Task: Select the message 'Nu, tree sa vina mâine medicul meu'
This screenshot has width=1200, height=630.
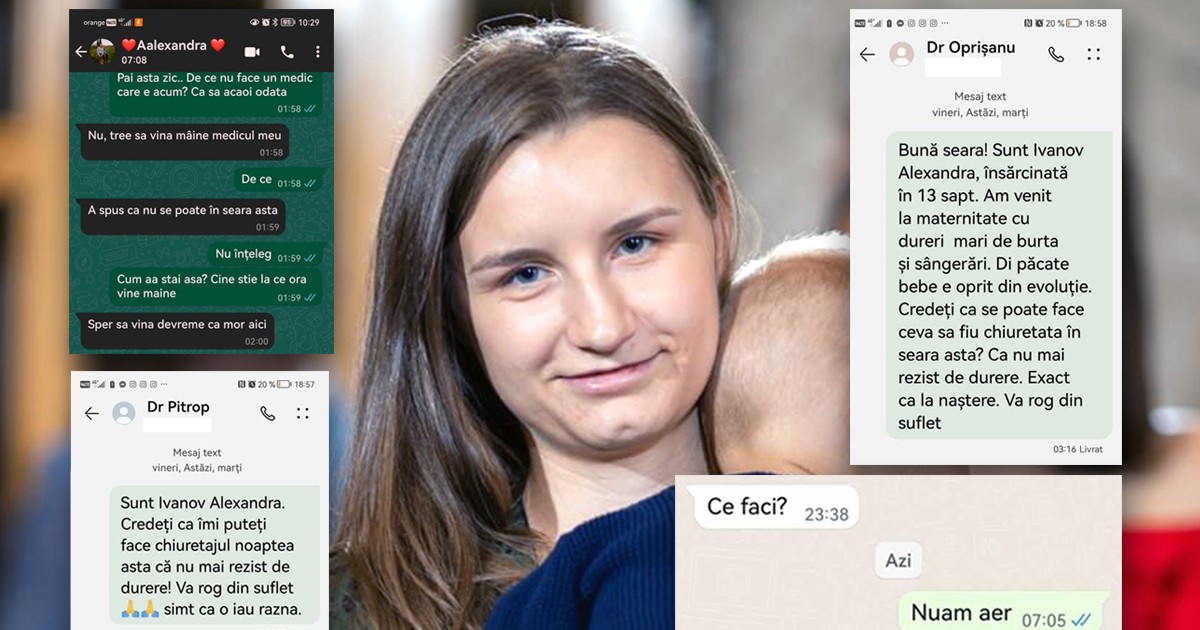Action: [185, 141]
